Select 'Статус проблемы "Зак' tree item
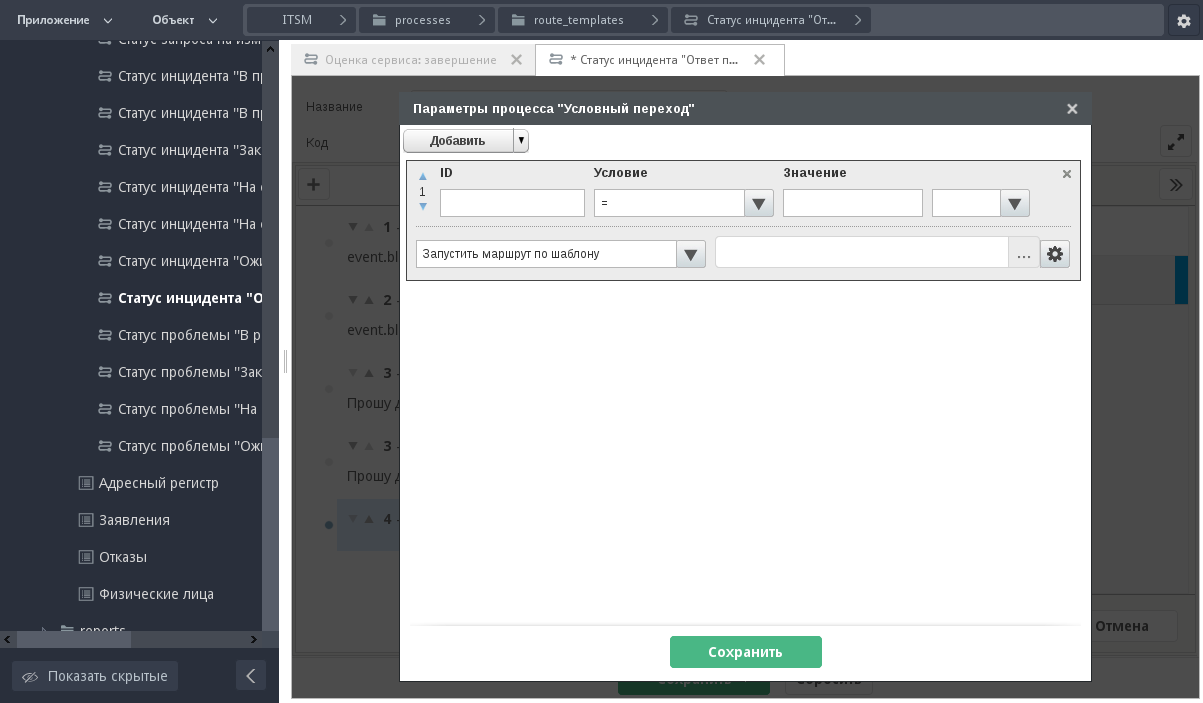Screen dimensions: 1203x703 pyautogui.click(x=190, y=372)
